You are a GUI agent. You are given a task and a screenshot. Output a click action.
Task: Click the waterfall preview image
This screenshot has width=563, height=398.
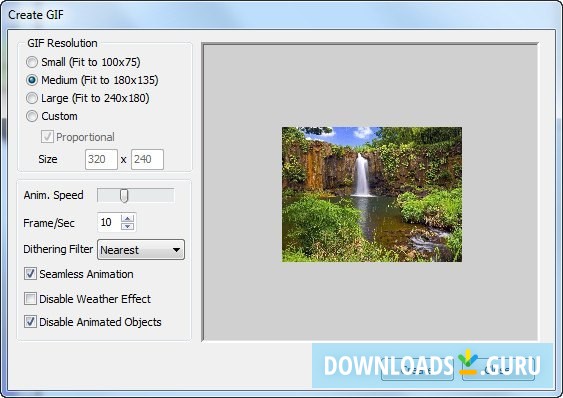(372, 194)
